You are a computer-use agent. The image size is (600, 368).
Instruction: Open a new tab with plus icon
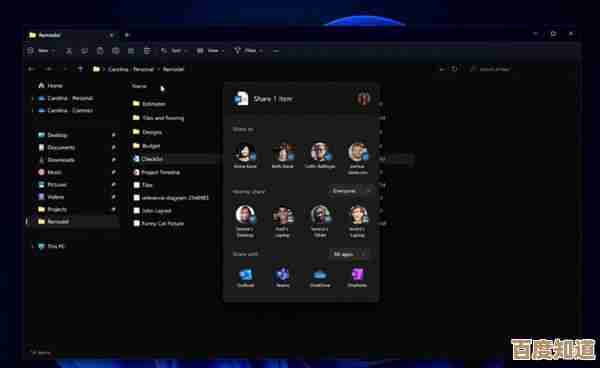click(127, 35)
